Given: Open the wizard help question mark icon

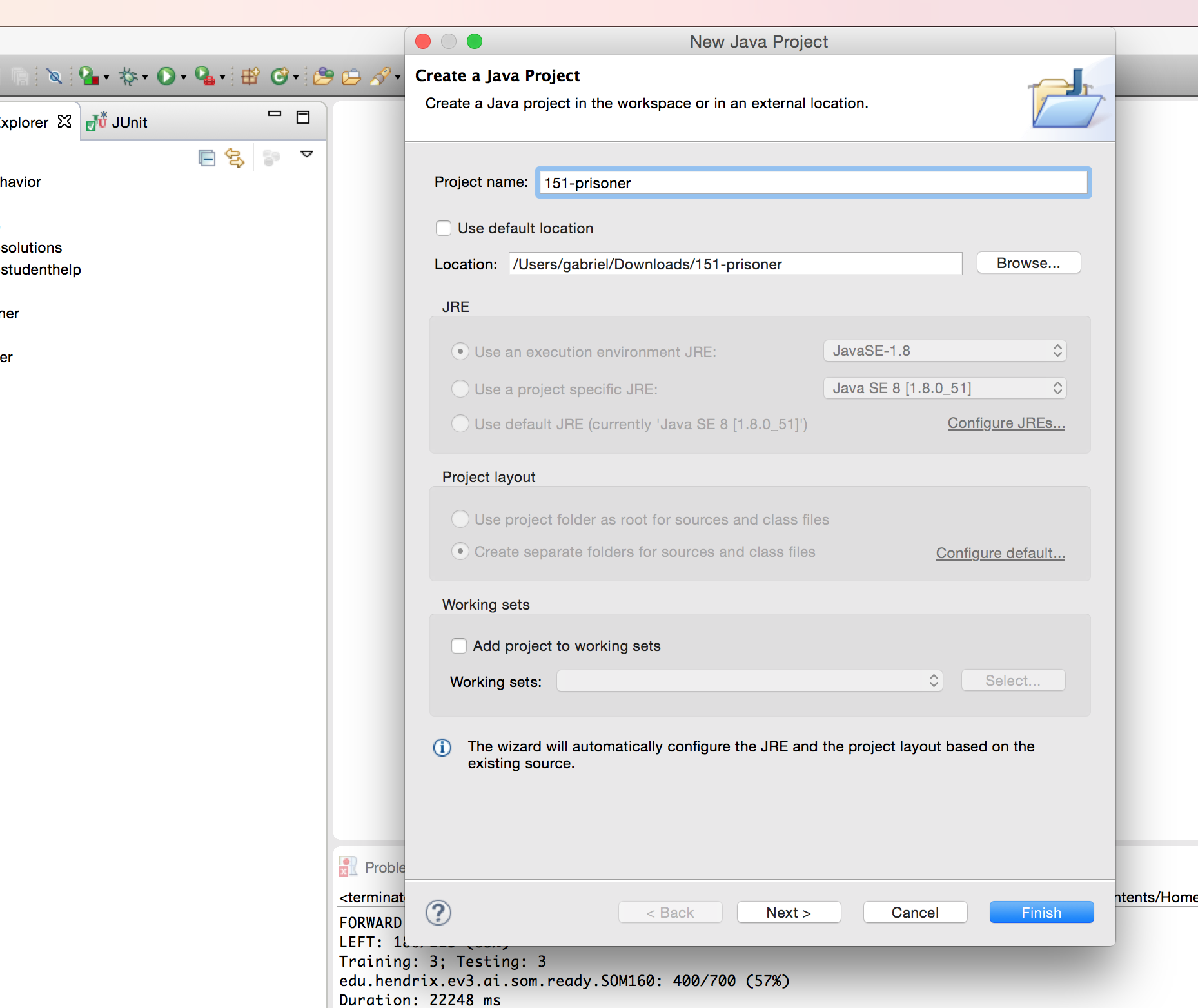Looking at the screenshot, I should point(438,913).
